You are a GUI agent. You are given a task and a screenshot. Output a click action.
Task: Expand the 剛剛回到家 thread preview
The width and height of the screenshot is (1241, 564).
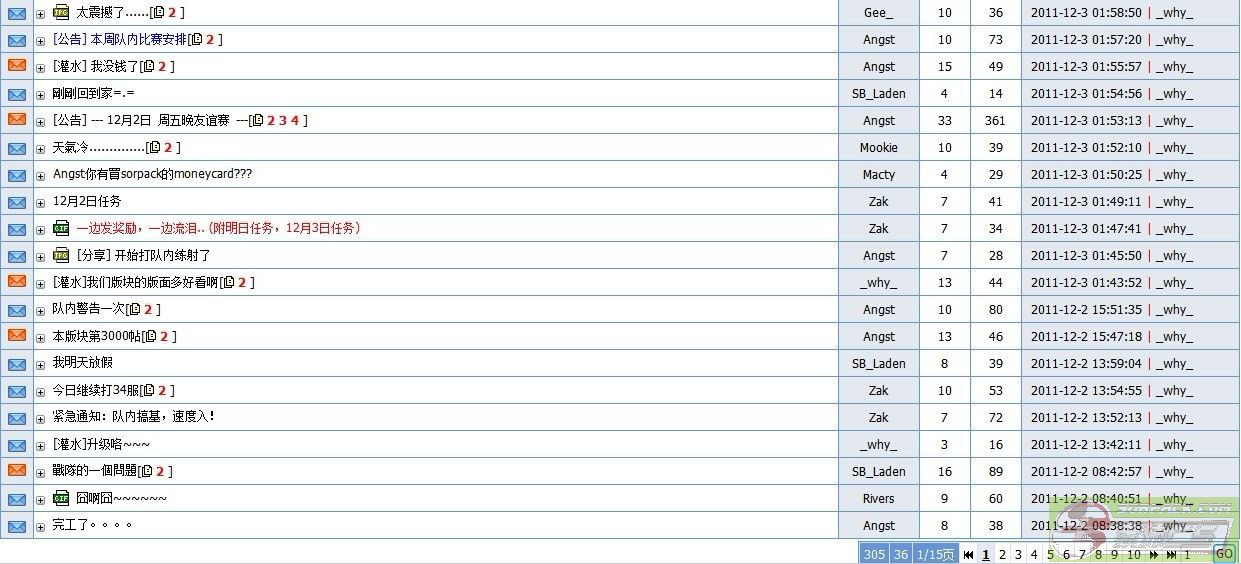[41, 95]
